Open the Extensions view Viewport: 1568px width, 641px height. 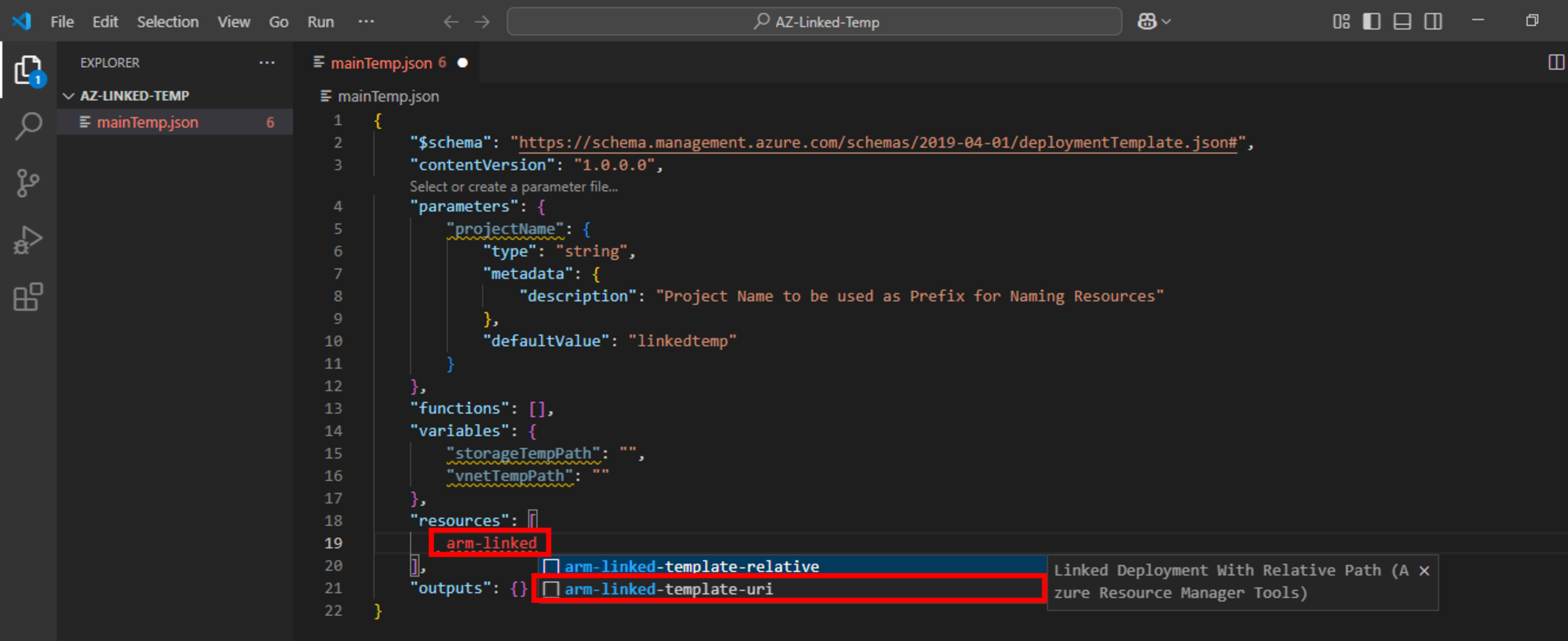[28, 297]
